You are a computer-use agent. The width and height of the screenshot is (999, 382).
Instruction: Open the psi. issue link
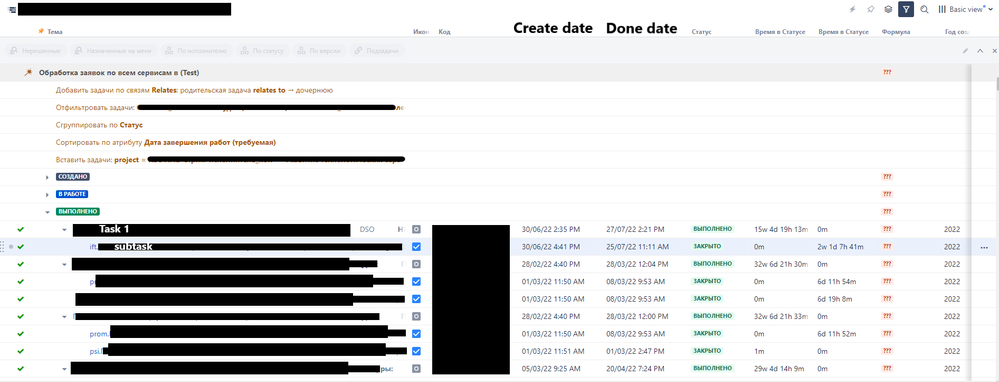(96, 351)
